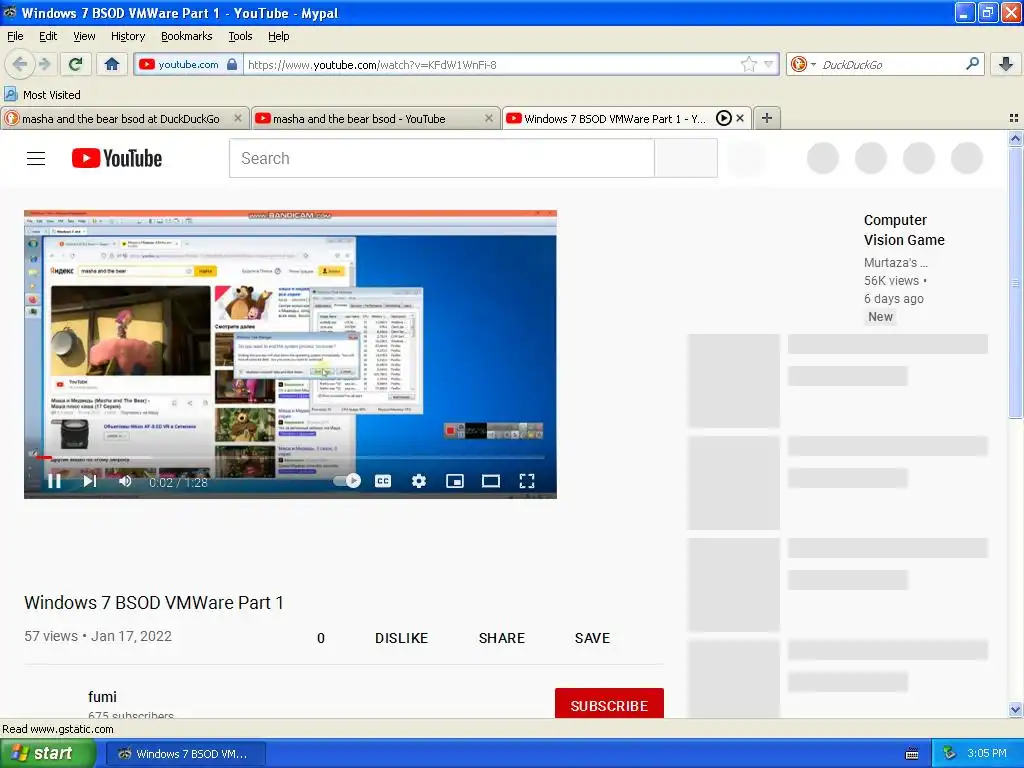1024x768 pixels.
Task: Open the URL history dropdown arrow
Action: 769,64
